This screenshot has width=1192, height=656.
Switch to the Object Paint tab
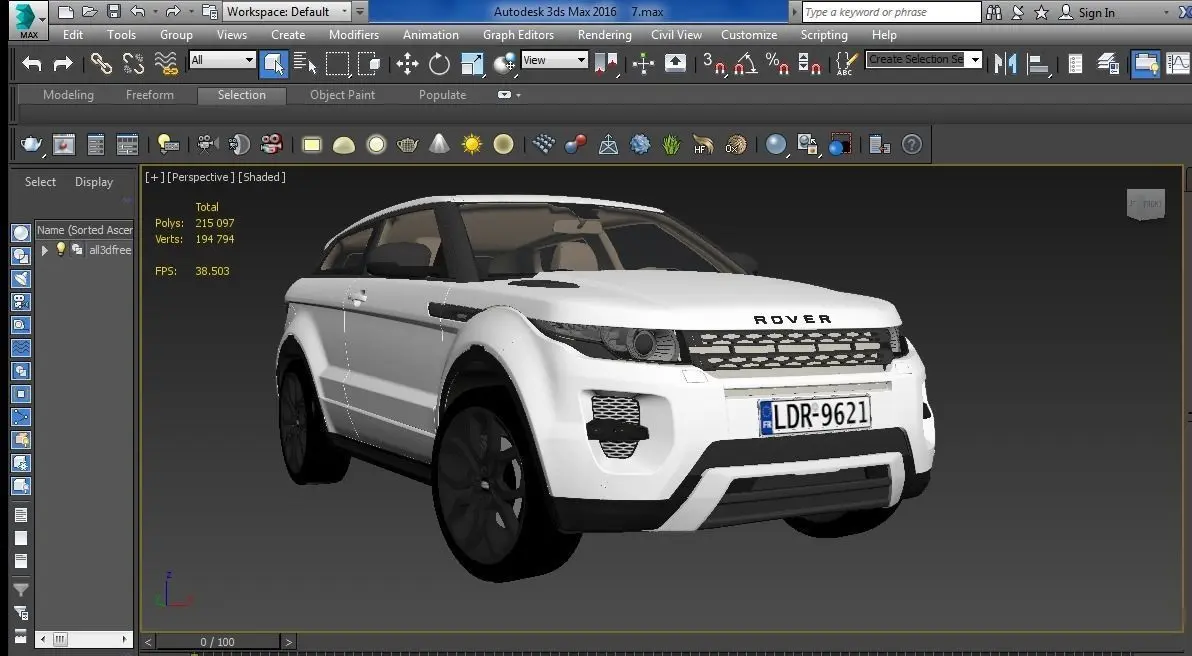pos(342,95)
